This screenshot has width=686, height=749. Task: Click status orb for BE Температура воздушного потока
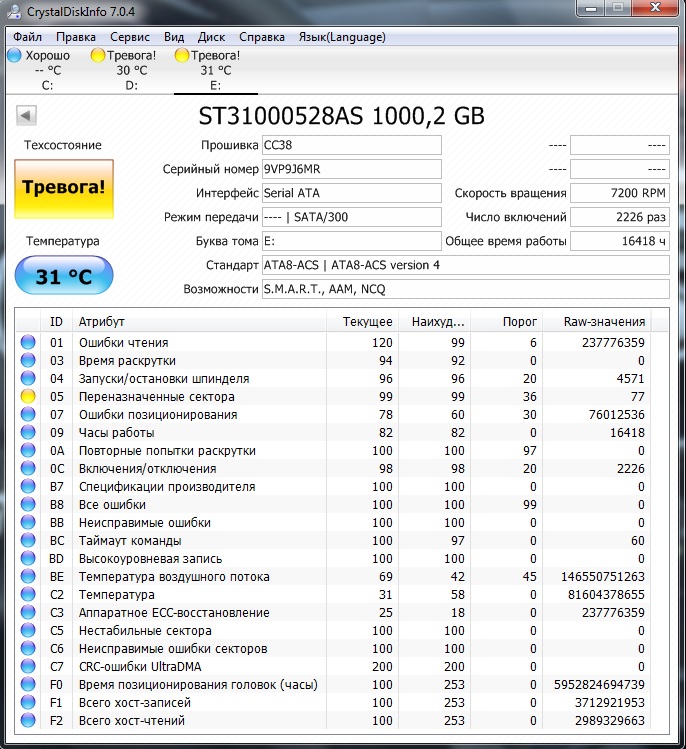coord(28,576)
